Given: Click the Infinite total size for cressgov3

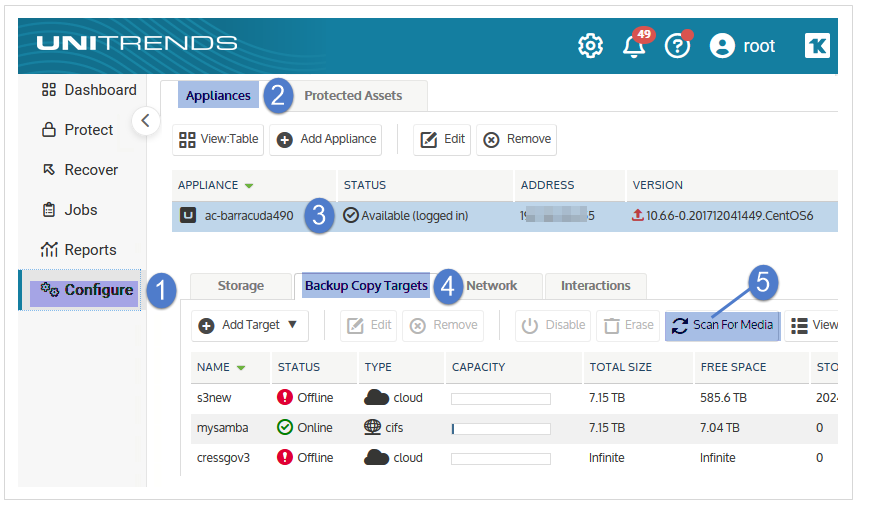Looking at the screenshot, I should click(606, 458).
